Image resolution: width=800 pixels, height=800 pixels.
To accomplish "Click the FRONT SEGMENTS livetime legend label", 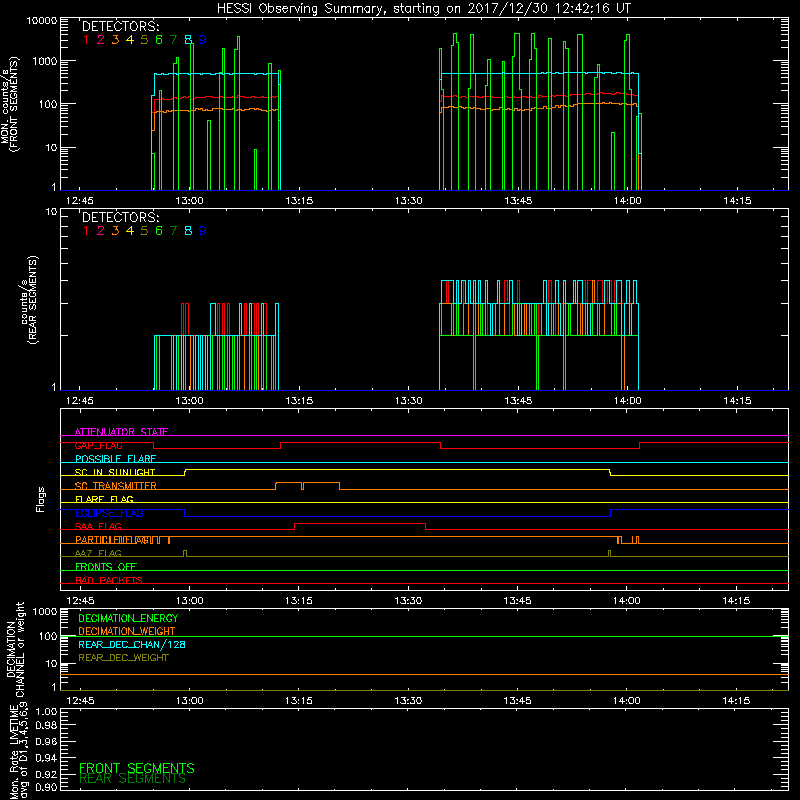I will click(137, 768).
